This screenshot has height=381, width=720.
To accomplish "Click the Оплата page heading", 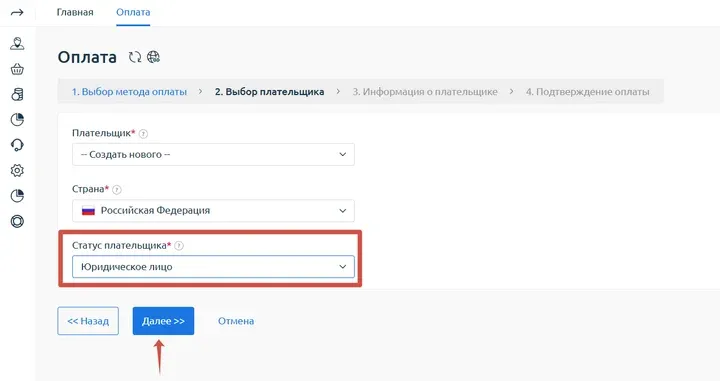I will [87, 57].
